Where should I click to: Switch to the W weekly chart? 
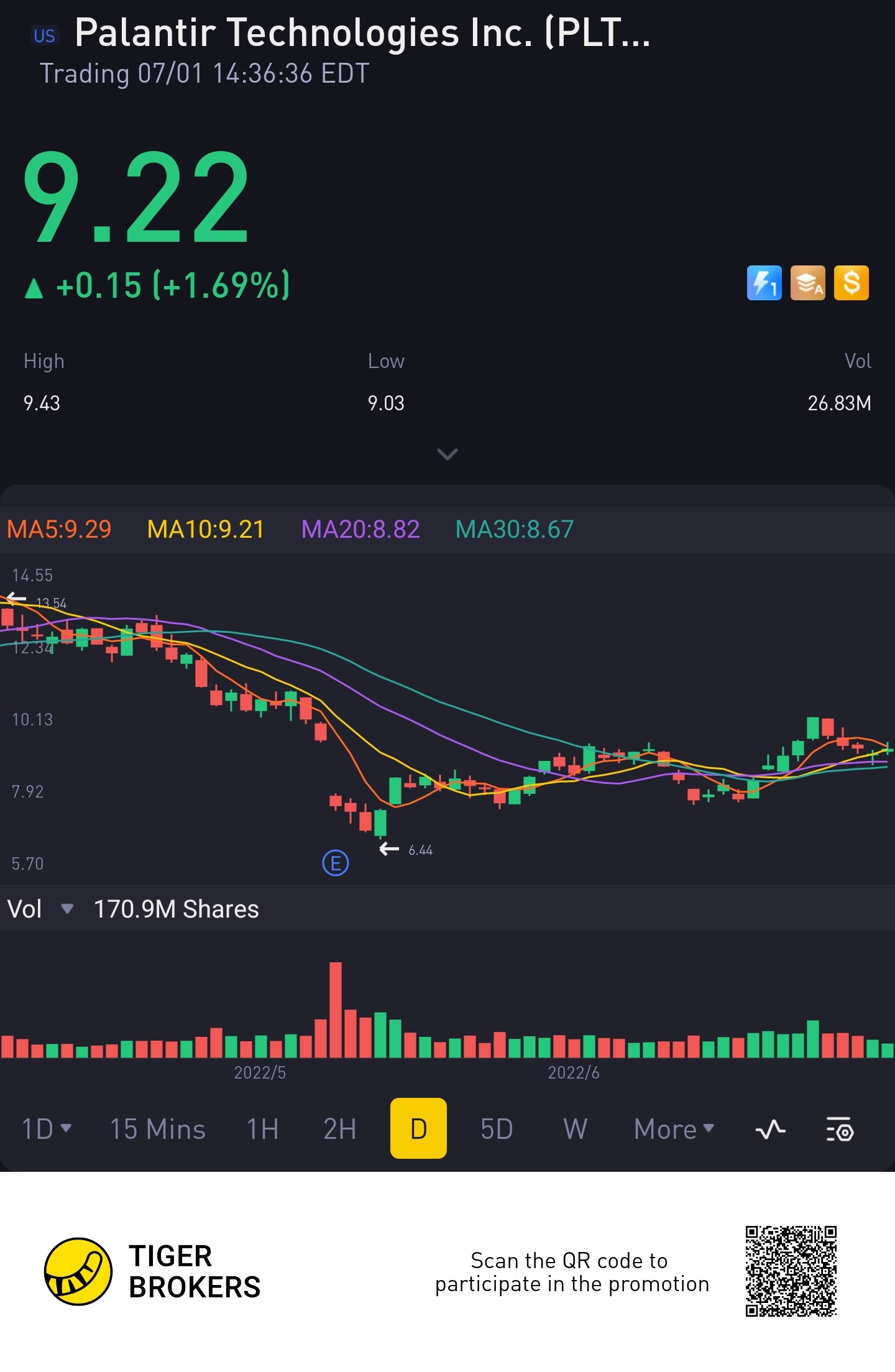[x=576, y=1129]
